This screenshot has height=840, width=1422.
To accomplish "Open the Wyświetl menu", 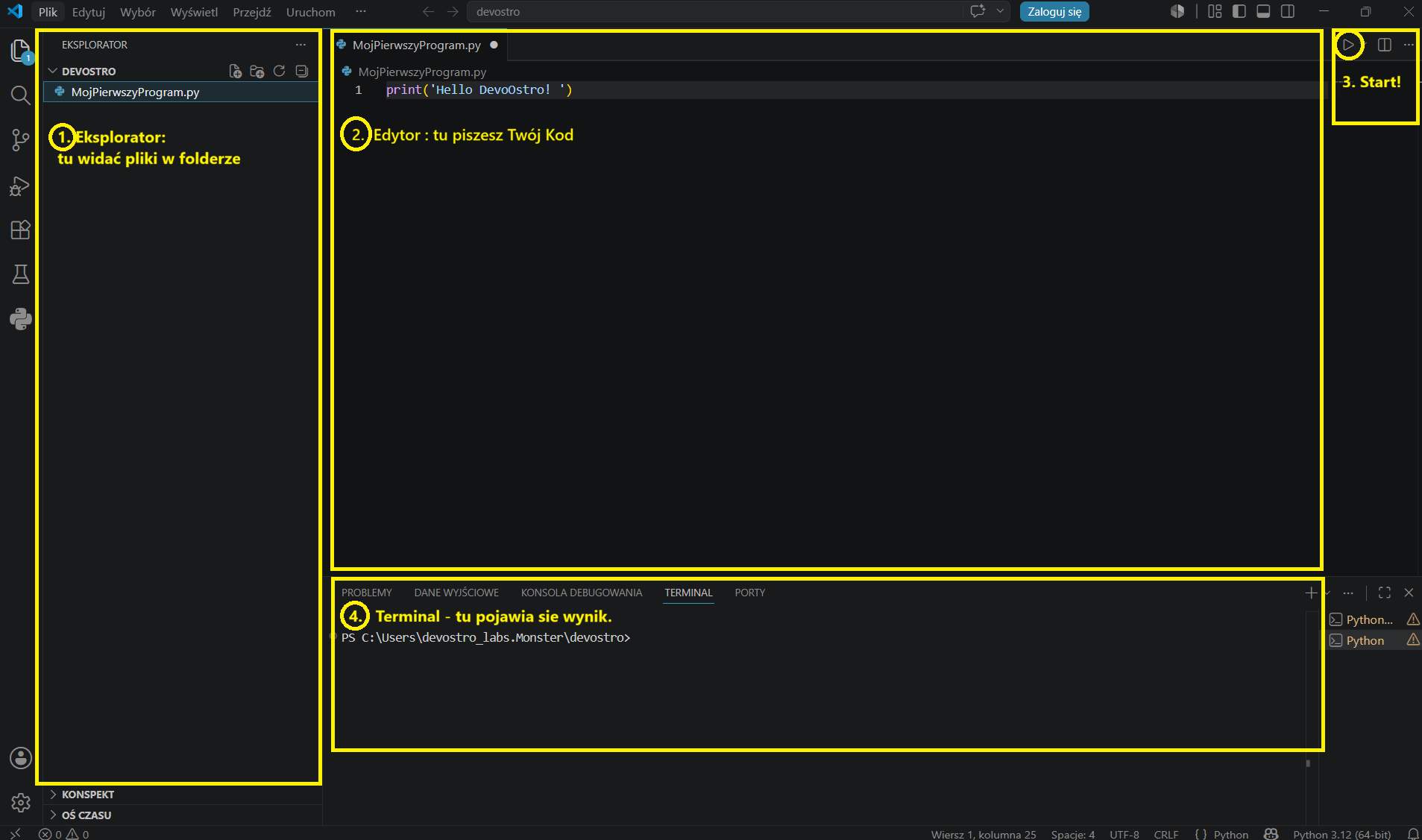I will point(194,12).
